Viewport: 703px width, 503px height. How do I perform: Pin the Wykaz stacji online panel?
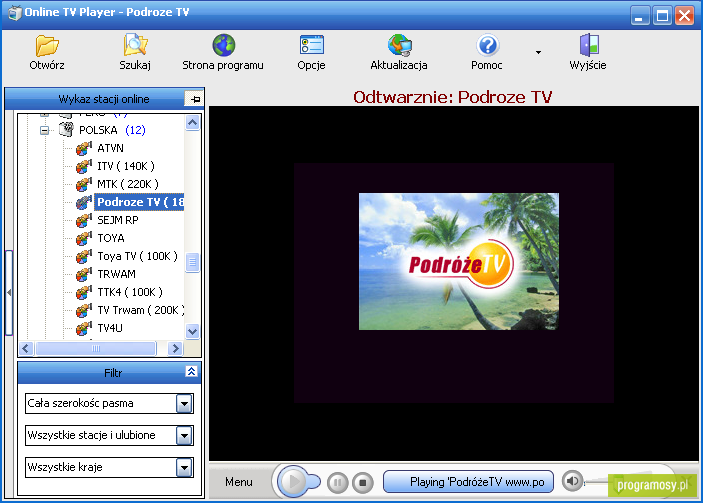[x=195, y=99]
